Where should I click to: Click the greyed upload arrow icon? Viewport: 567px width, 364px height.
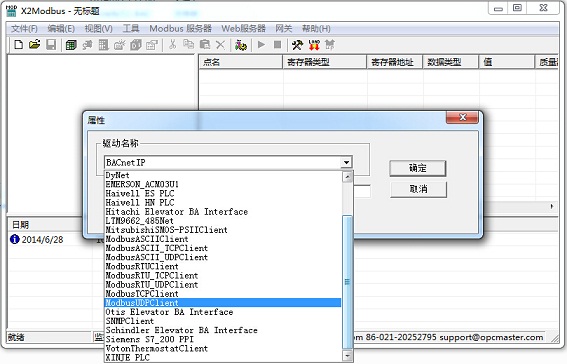[329, 45]
